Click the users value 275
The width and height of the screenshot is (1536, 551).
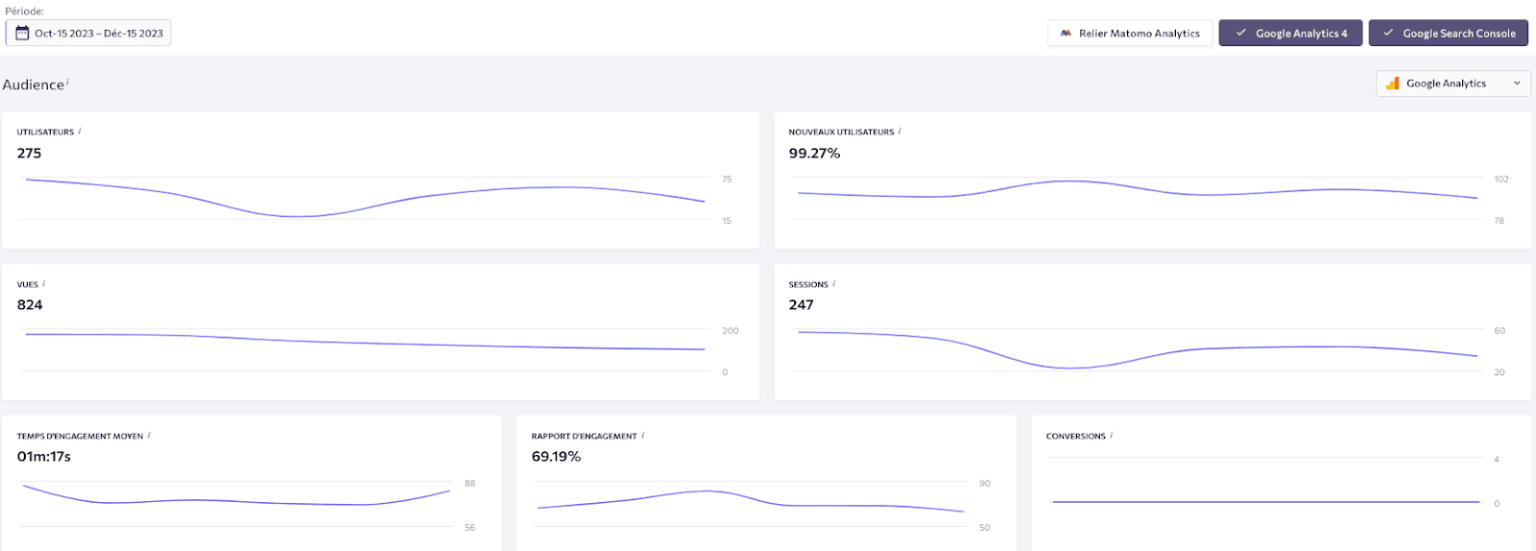pos(29,153)
